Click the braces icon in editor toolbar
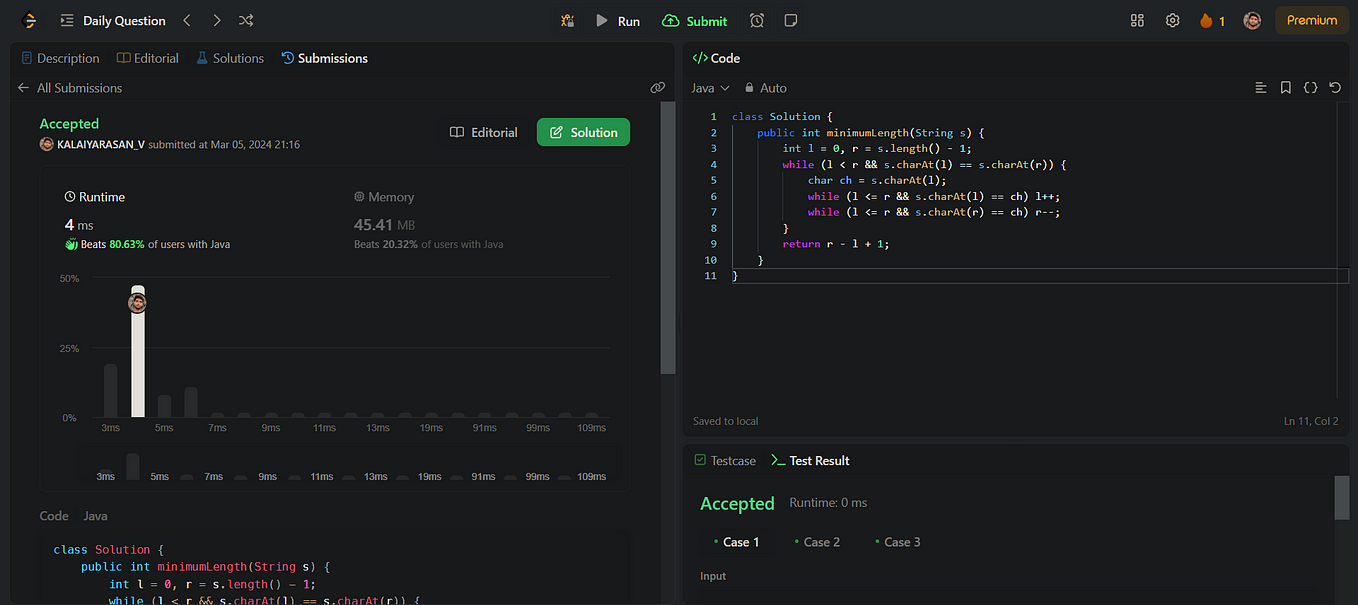 (x=1310, y=88)
